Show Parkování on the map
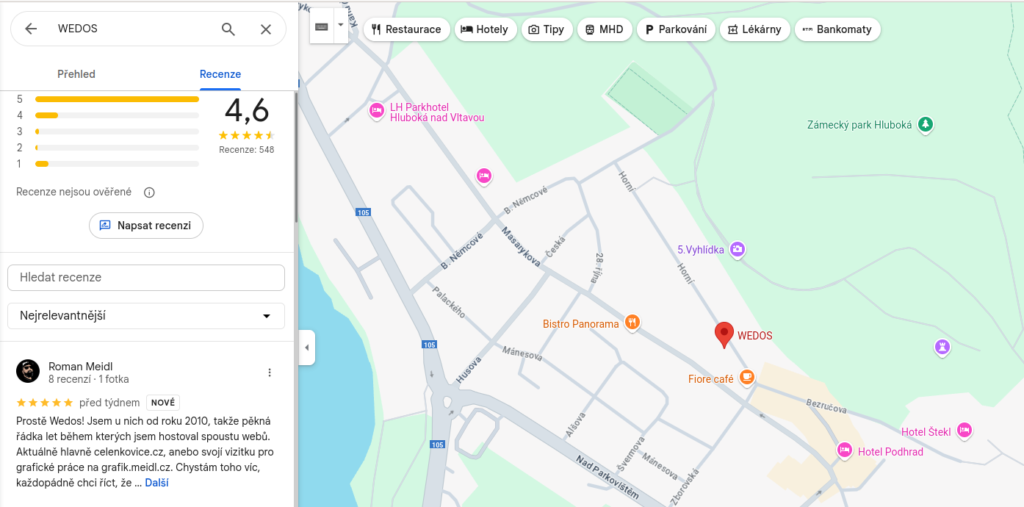1024x507 pixels. click(x=675, y=29)
